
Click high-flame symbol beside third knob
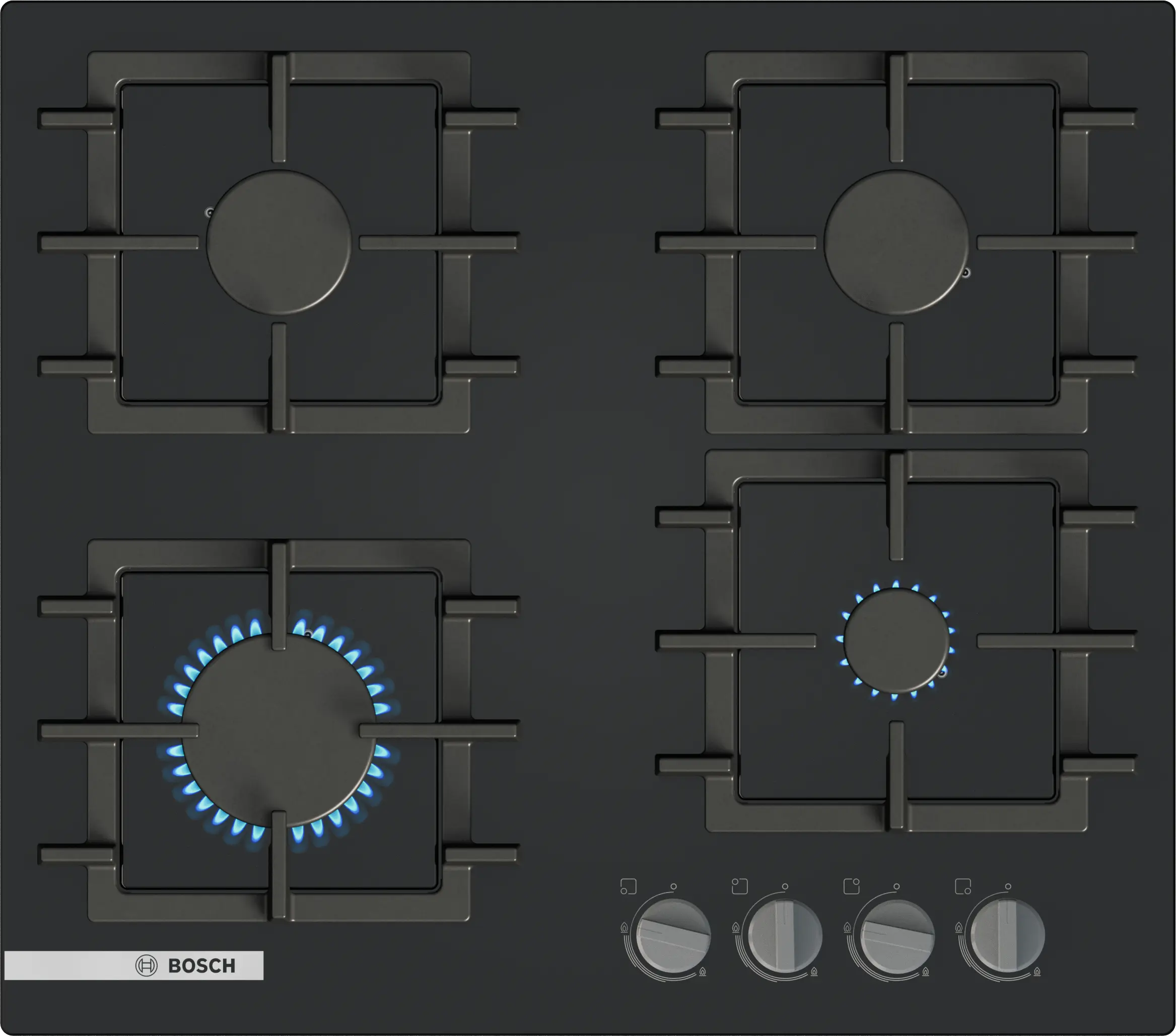point(847,927)
